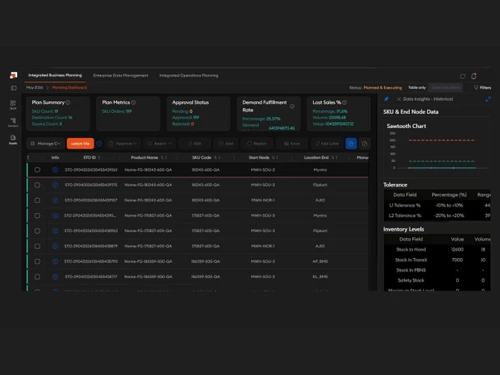Switch to Enterprise Data Management tab
The height and width of the screenshot is (375, 500).
(x=121, y=76)
